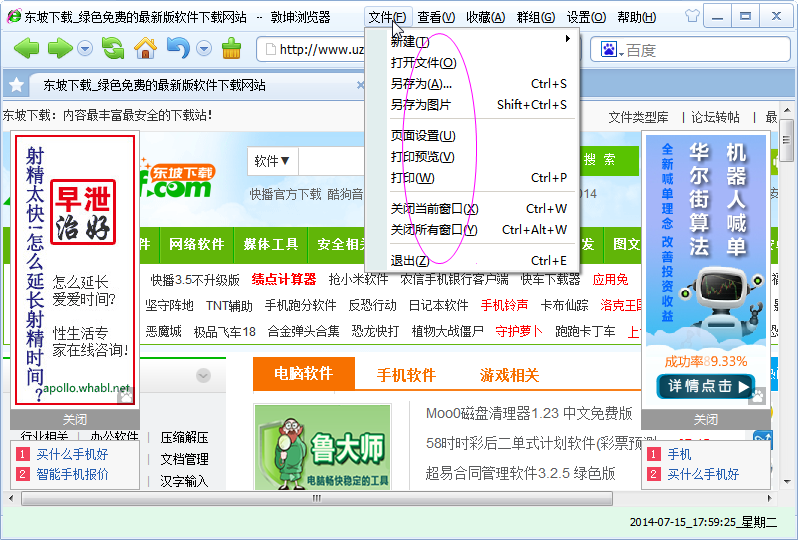This screenshot has width=798, height=540.
Task: Close the left floating ad
Action: point(75,419)
